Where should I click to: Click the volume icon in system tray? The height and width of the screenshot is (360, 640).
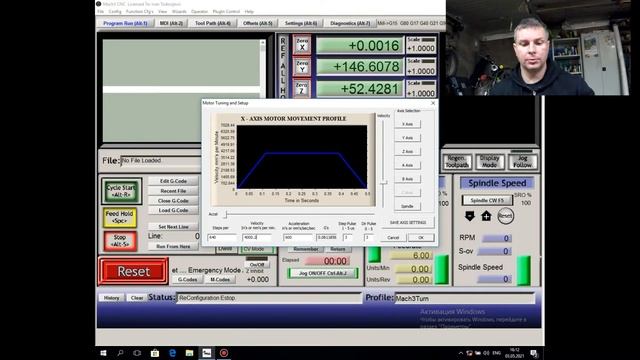486,353
